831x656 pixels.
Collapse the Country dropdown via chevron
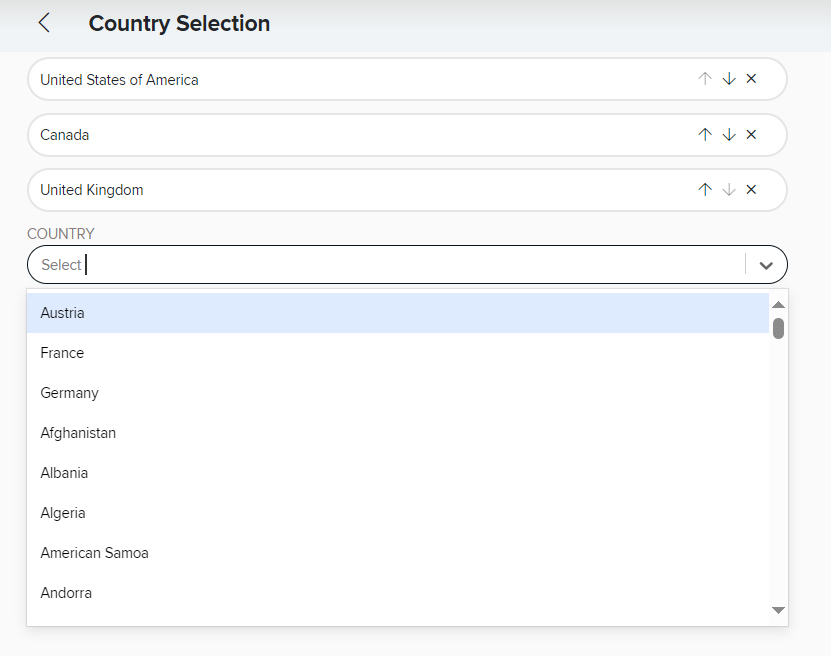click(766, 265)
